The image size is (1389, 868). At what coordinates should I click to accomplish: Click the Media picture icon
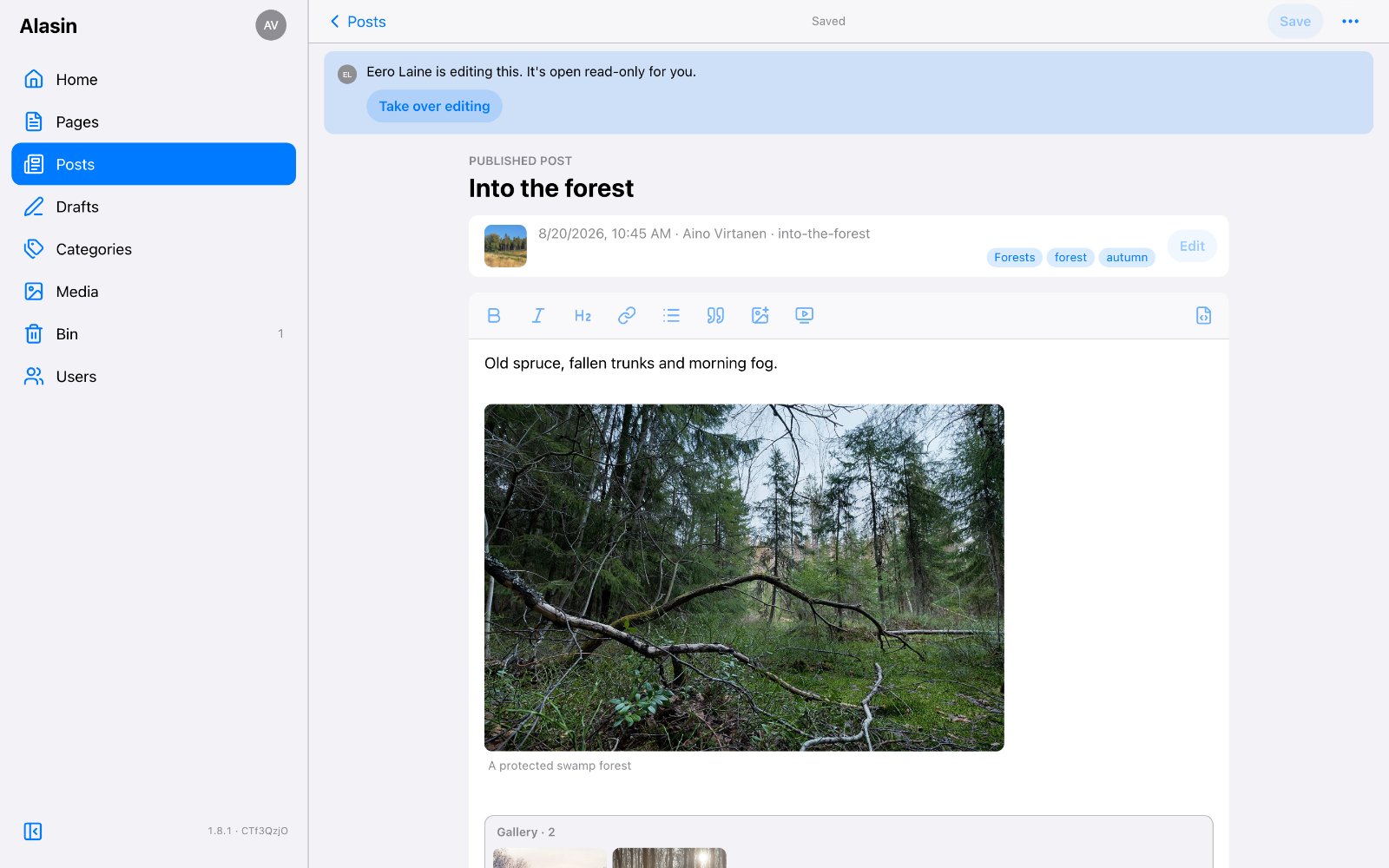tap(34, 292)
